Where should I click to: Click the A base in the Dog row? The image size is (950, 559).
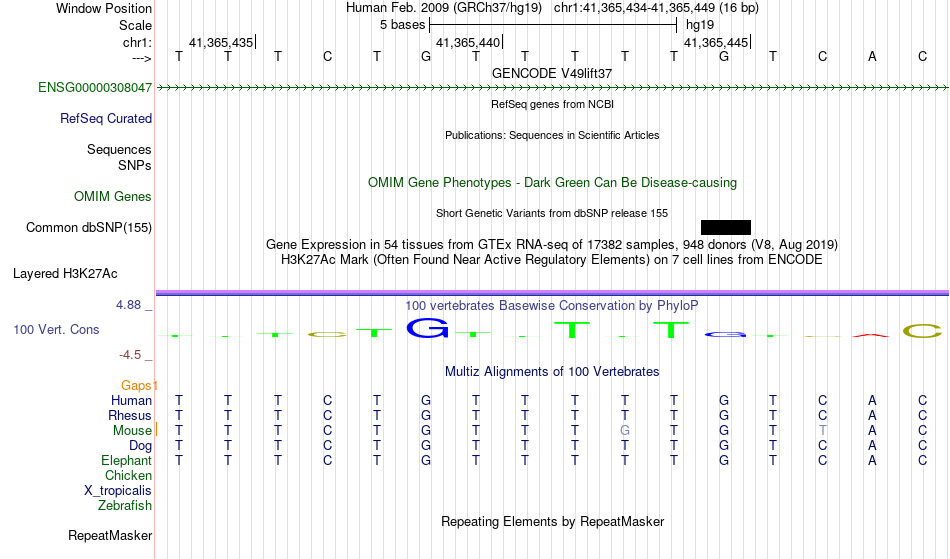point(872,446)
